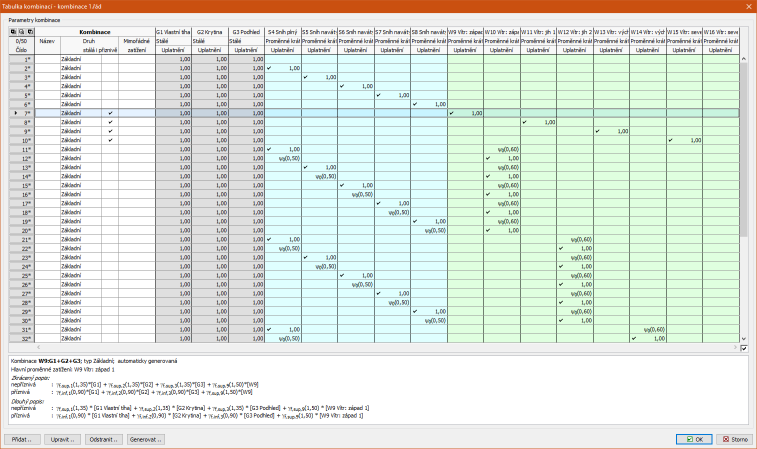Viewport: 757px width, 449px height.
Task: Click the G1 Vlastní tíha column header
Action: 173,32
